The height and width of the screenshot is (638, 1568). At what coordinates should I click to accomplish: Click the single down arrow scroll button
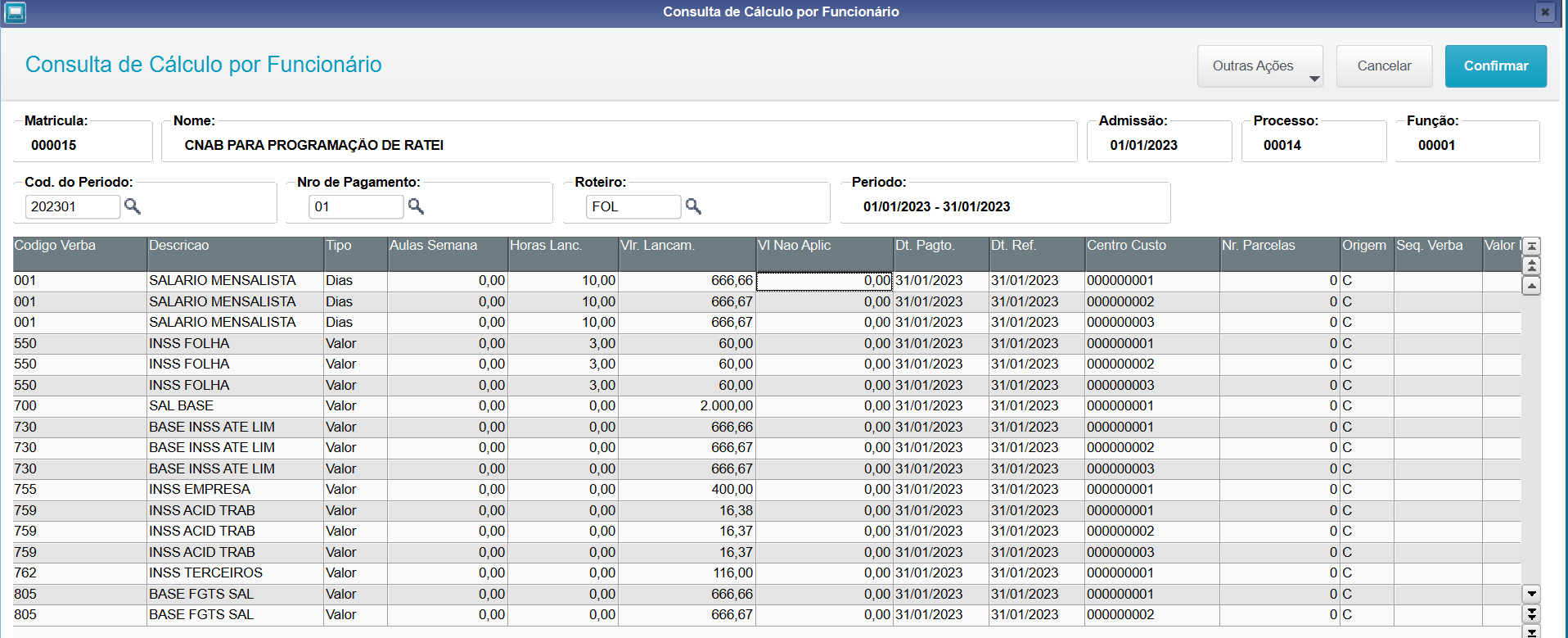(x=1531, y=593)
